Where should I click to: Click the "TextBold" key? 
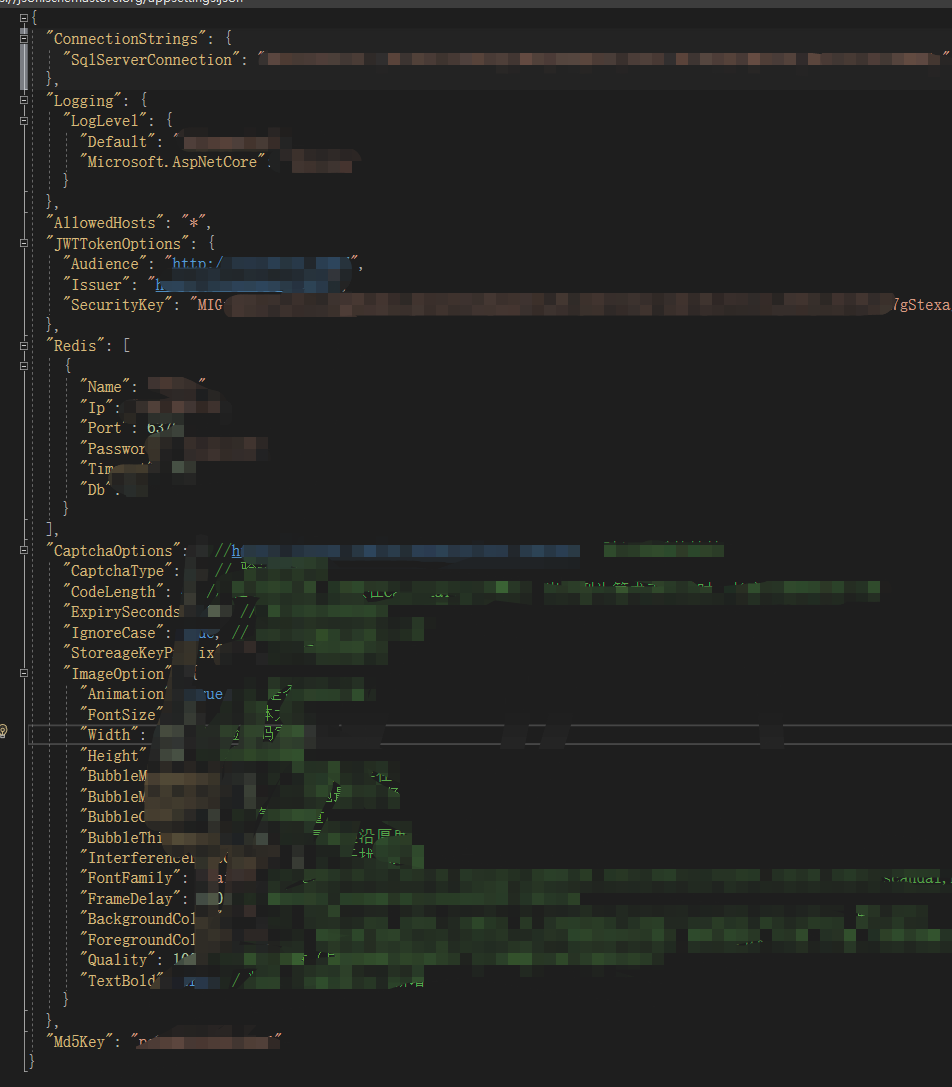pyautogui.click(x=121, y=981)
